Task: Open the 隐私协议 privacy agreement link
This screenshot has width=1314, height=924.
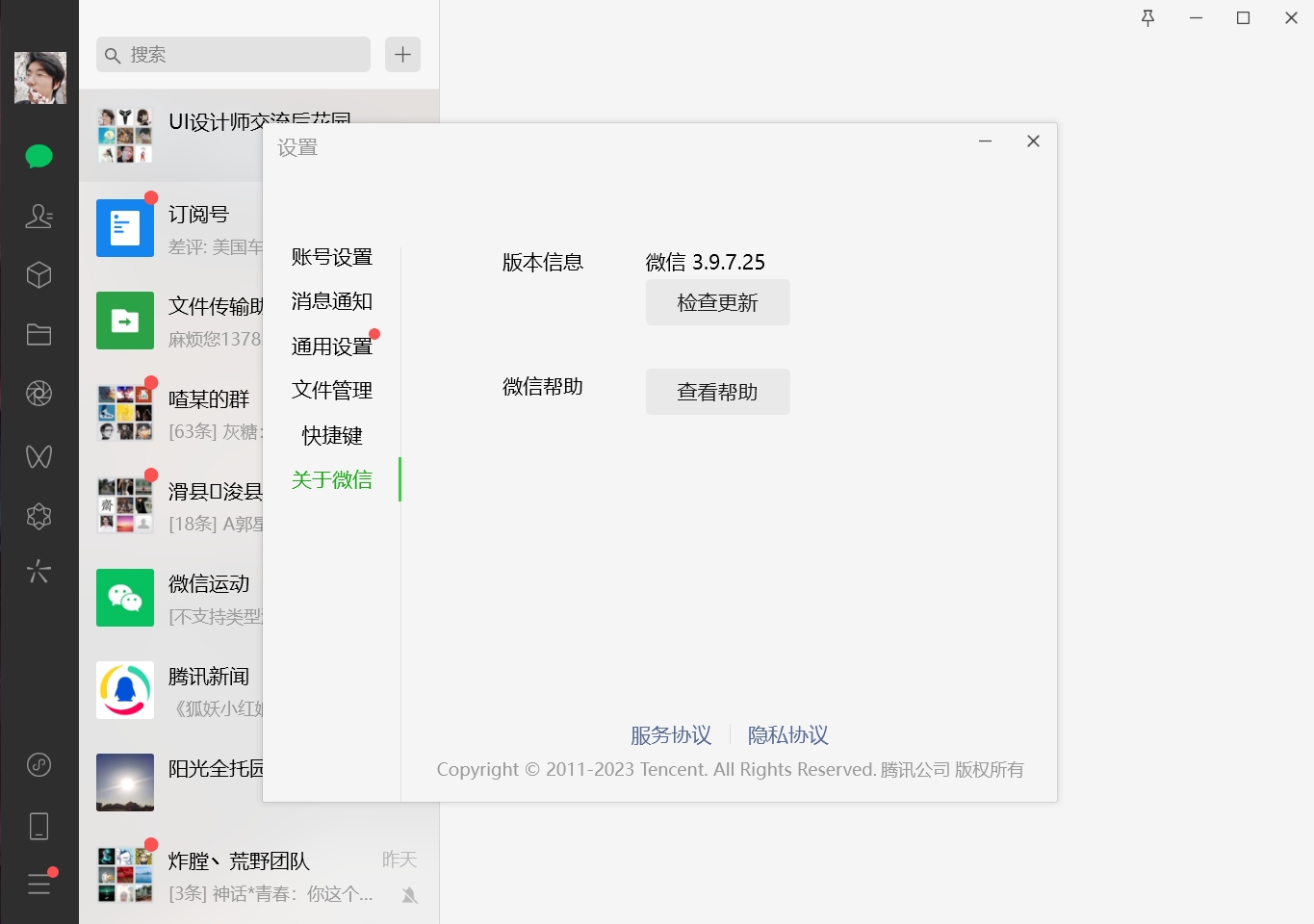Action: [787, 734]
